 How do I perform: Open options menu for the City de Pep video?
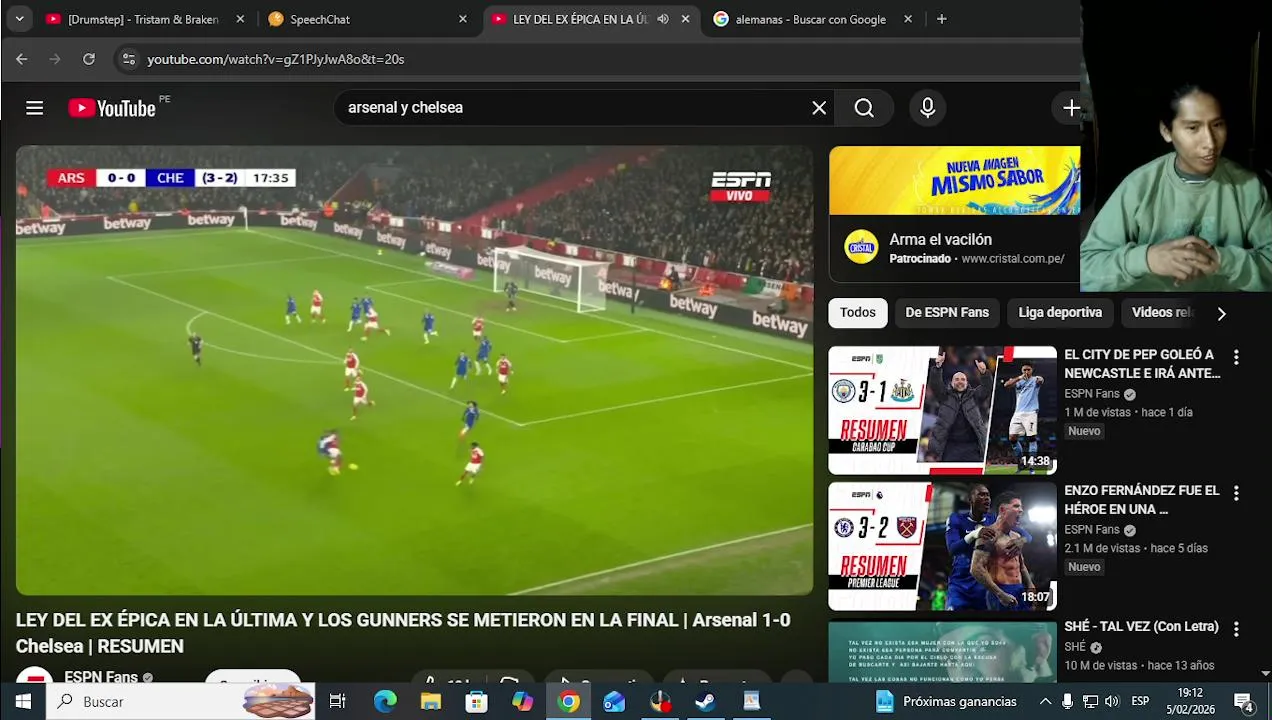tap(1236, 357)
